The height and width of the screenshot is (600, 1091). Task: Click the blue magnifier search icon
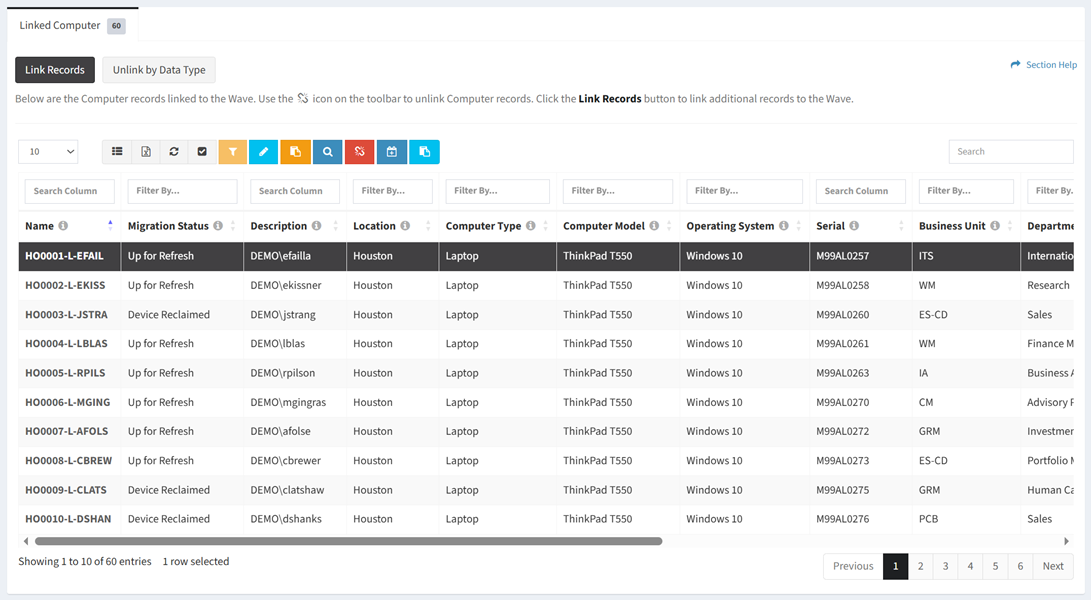point(327,152)
